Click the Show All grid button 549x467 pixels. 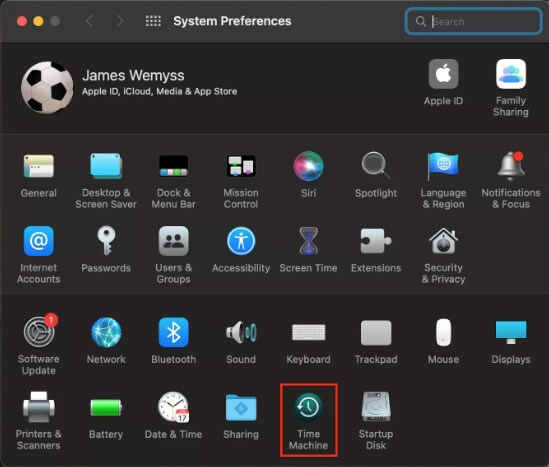(153, 21)
